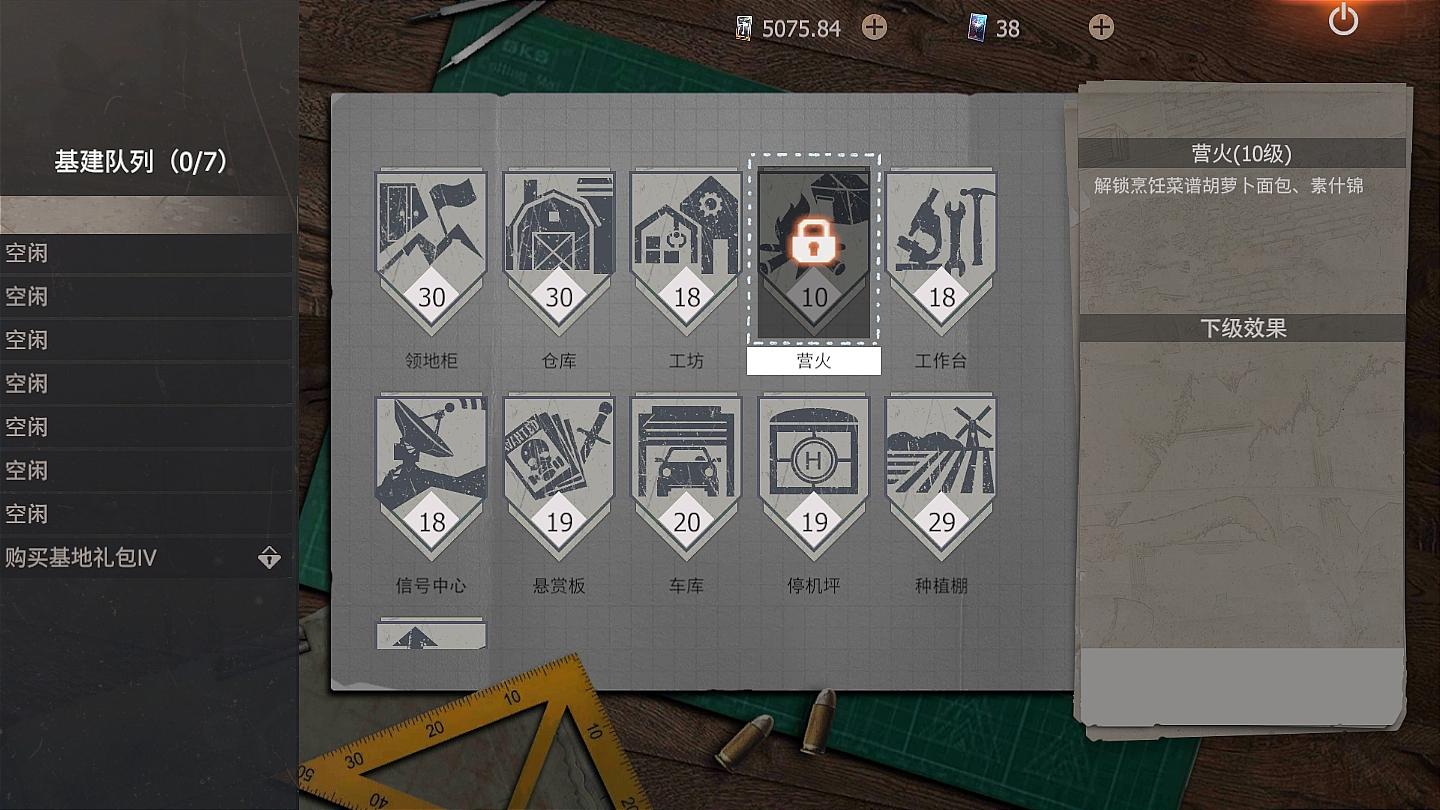The image size is (1440, 810).
Task: Open the 工坊 workshop building badge
Action: pyautogui.click(x=686, y=252)
